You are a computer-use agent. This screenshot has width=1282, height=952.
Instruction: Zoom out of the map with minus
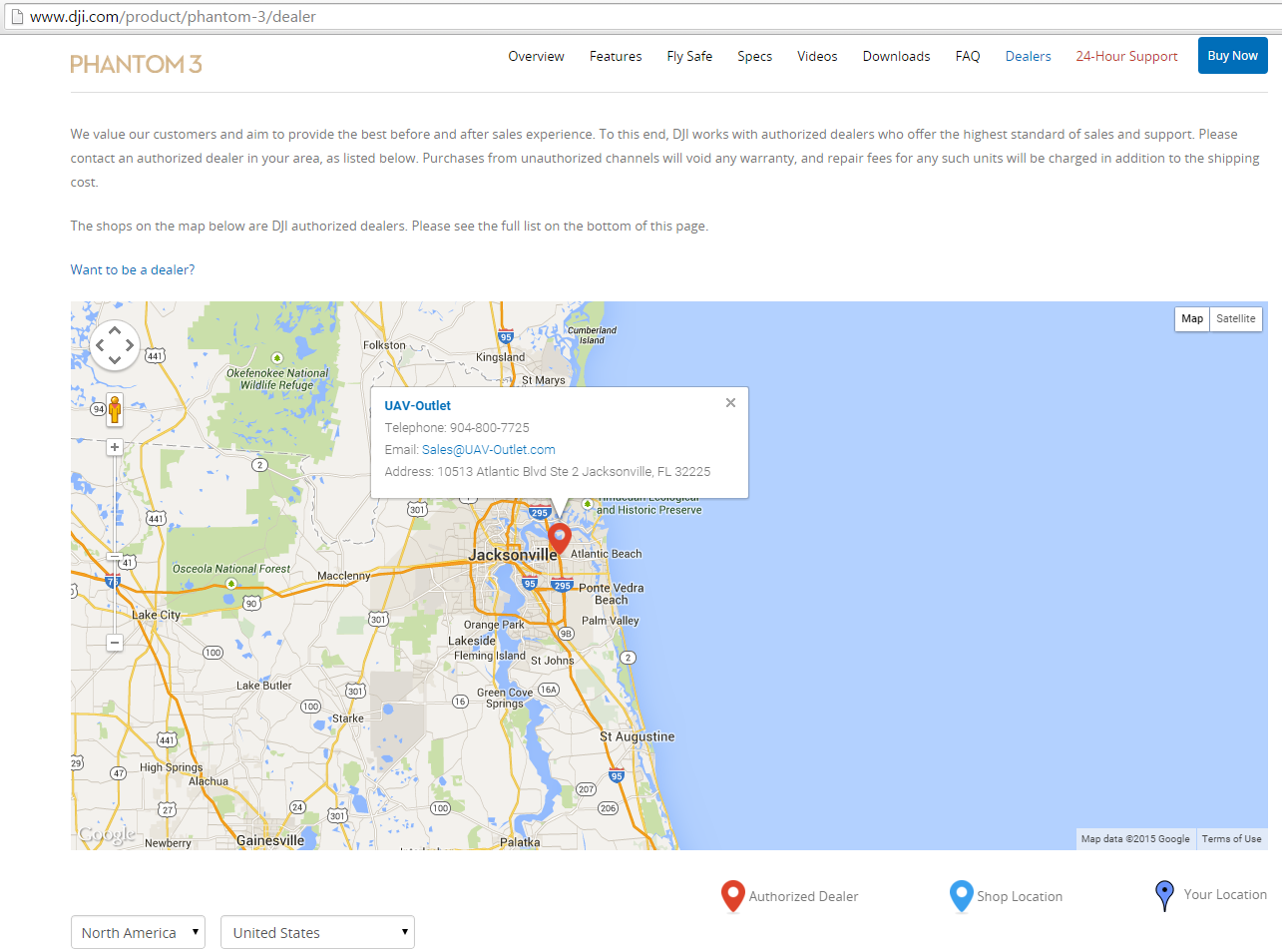(115, 643)
